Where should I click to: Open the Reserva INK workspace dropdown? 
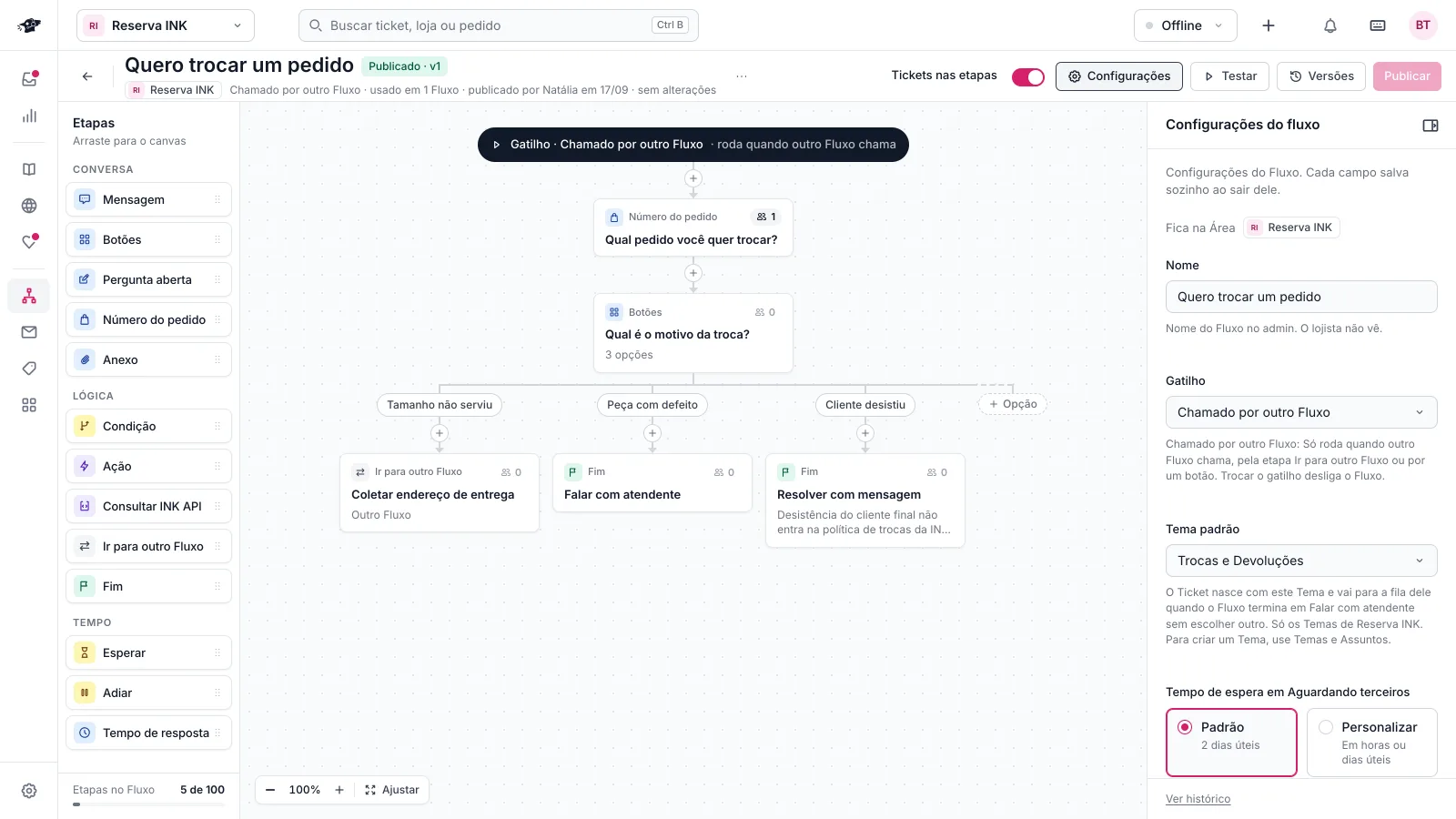click(x=166, y=25)
